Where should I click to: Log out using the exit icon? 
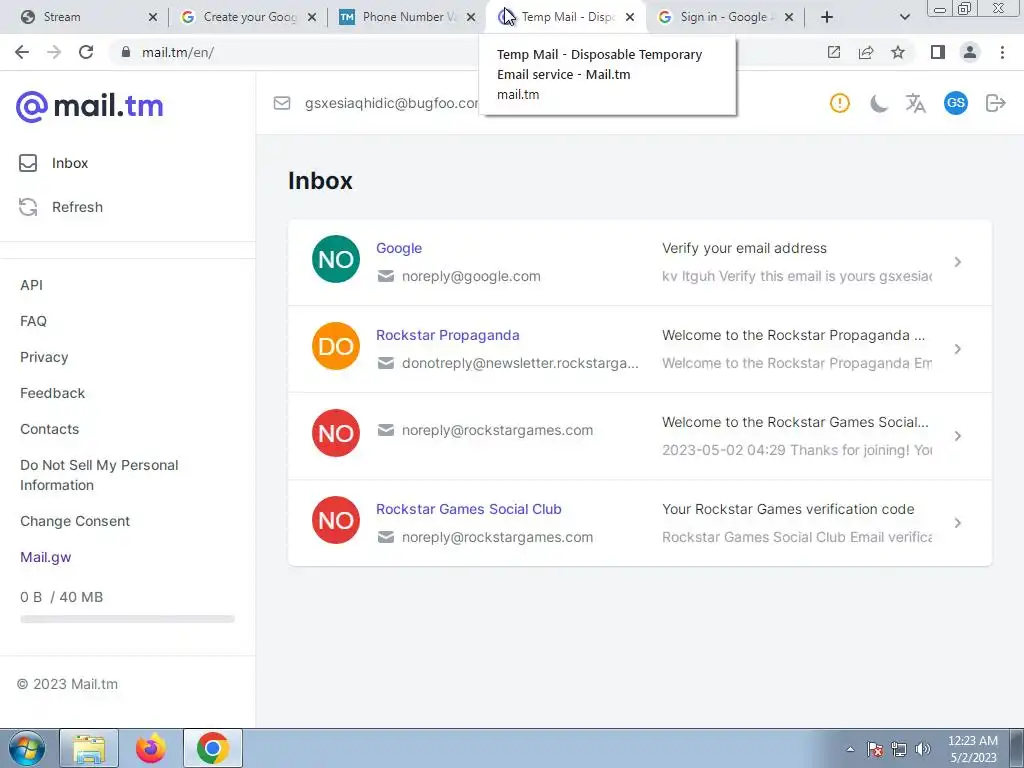[995, 103]
